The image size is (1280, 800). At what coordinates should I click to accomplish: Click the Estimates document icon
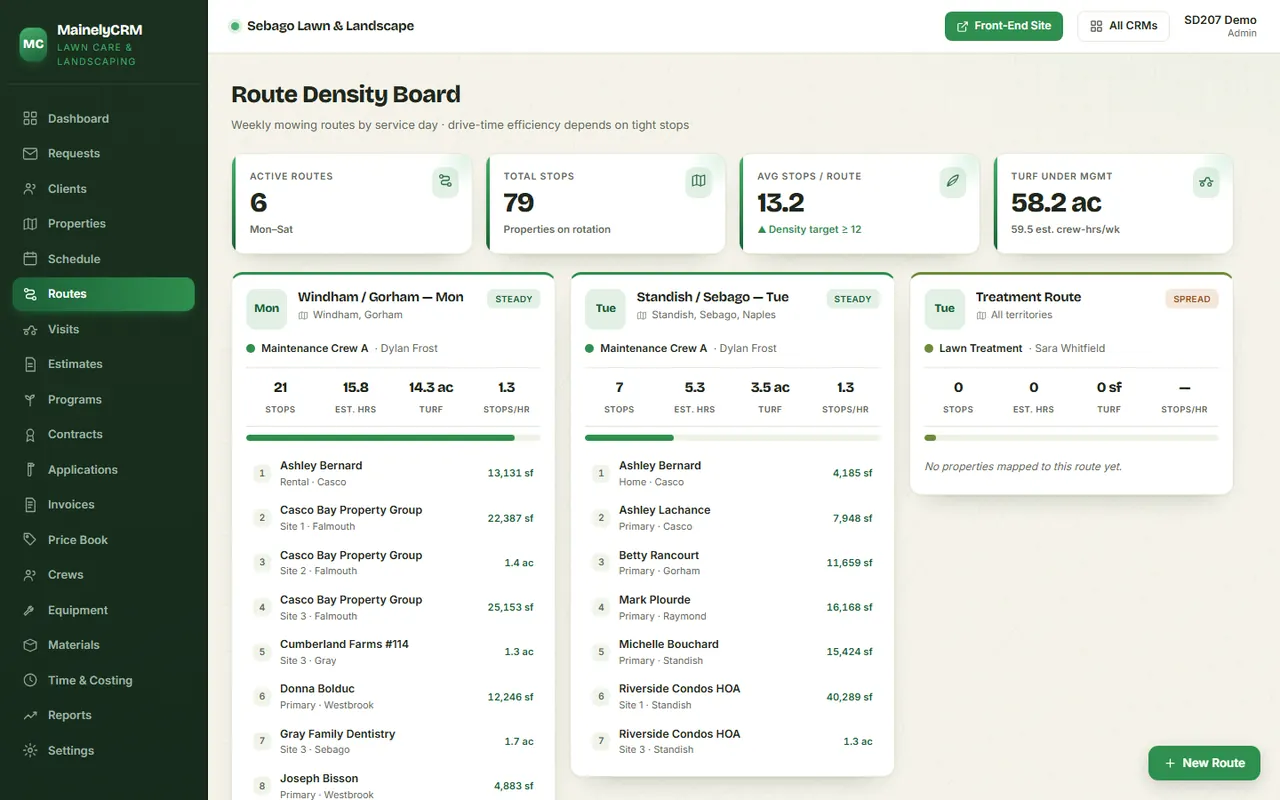click(x=30, y=364)
